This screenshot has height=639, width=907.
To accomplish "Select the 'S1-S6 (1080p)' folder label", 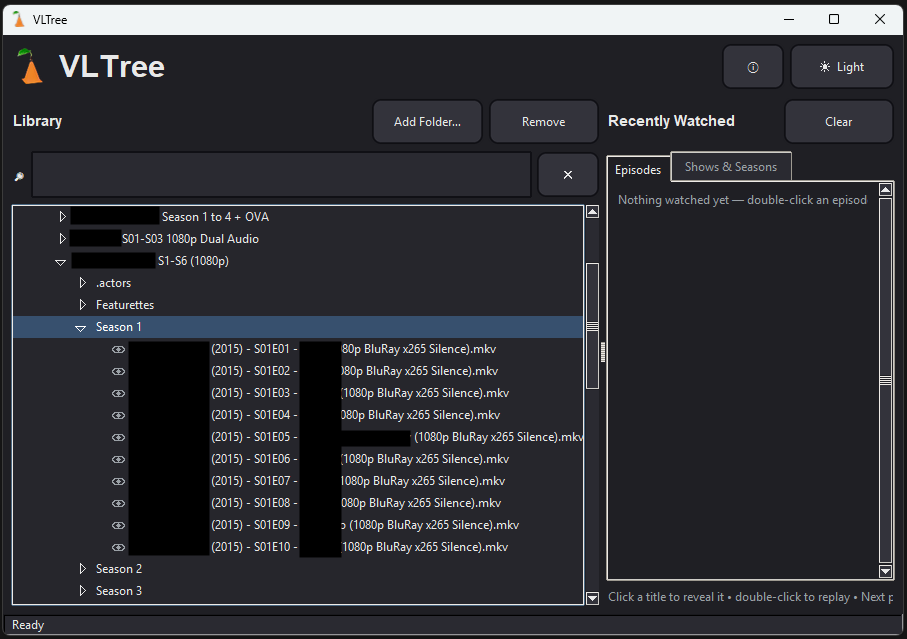I will click(150, 261).
